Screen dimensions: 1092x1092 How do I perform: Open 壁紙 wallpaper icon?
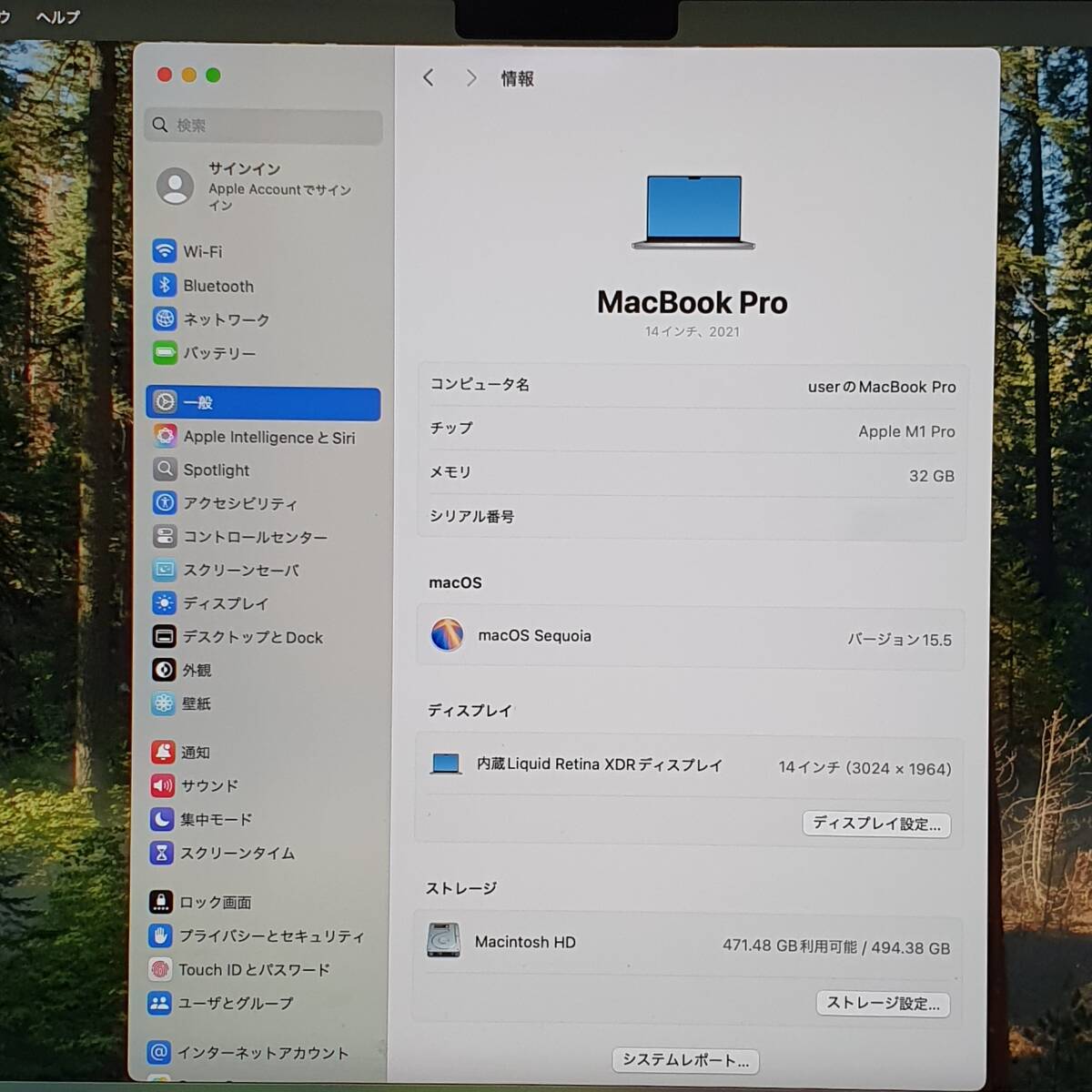(163, 703)
